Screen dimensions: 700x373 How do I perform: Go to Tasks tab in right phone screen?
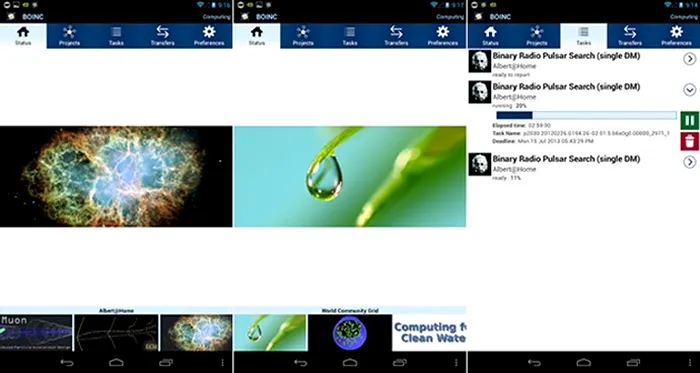[583, 36]
